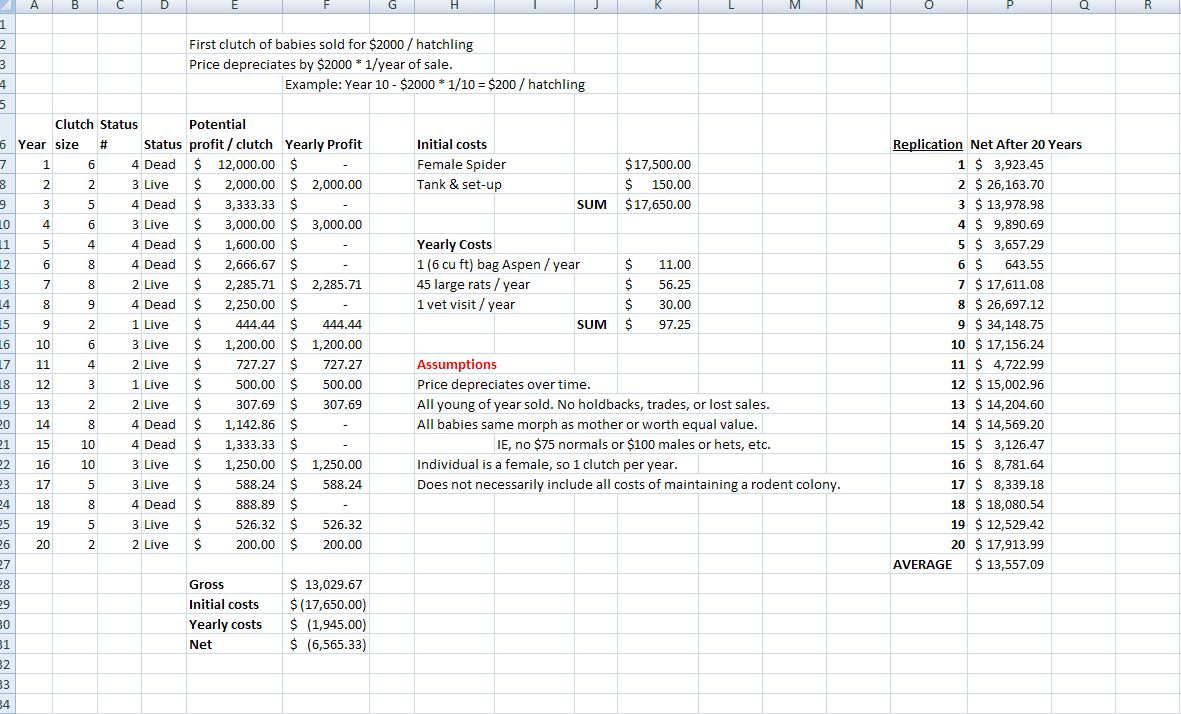Screen dimensions: 1181x714
Task: Select the 'Female Spider' label cell
Action: point(461,164)
